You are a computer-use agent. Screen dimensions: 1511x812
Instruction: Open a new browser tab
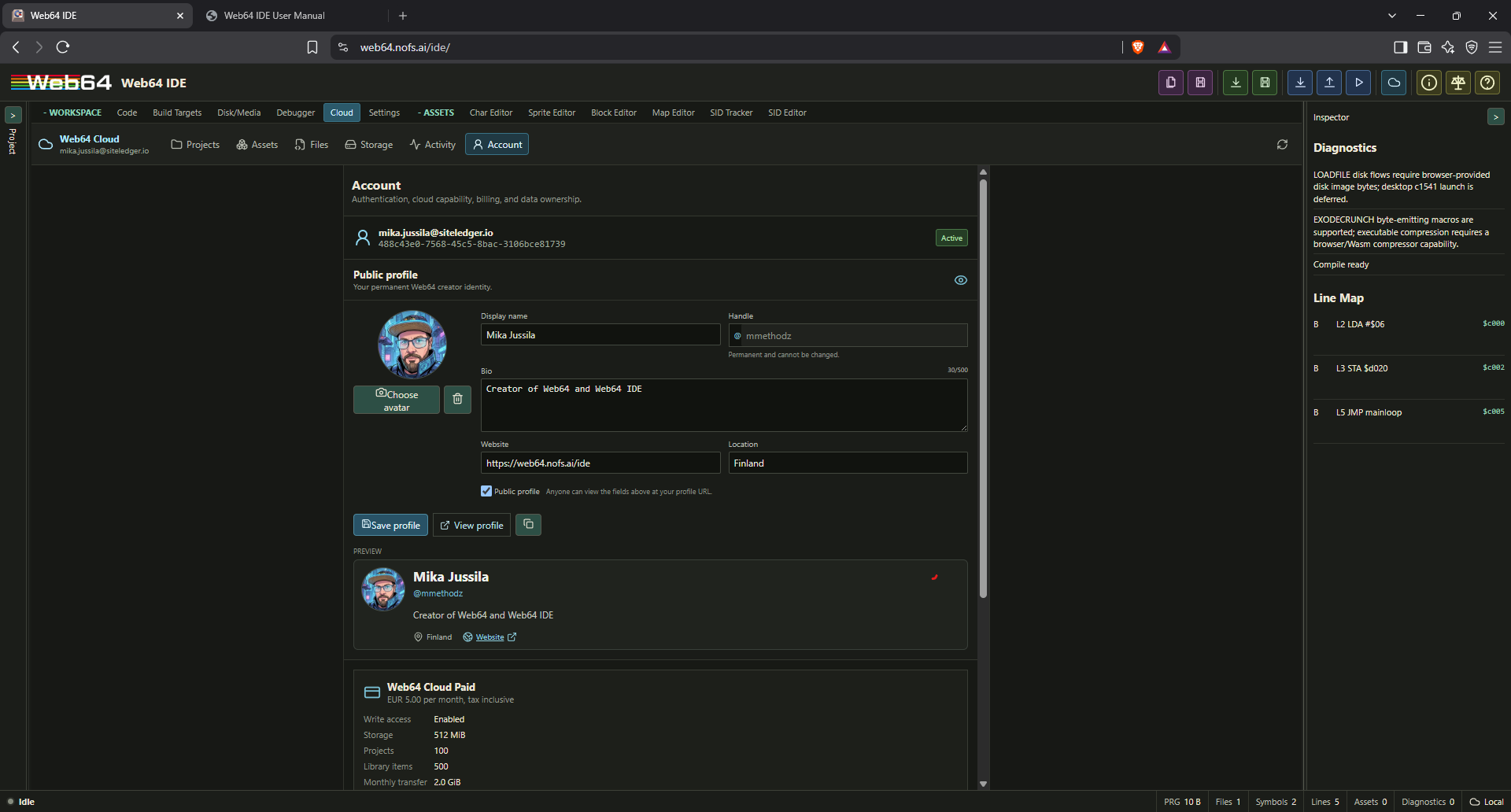(403, 16)
